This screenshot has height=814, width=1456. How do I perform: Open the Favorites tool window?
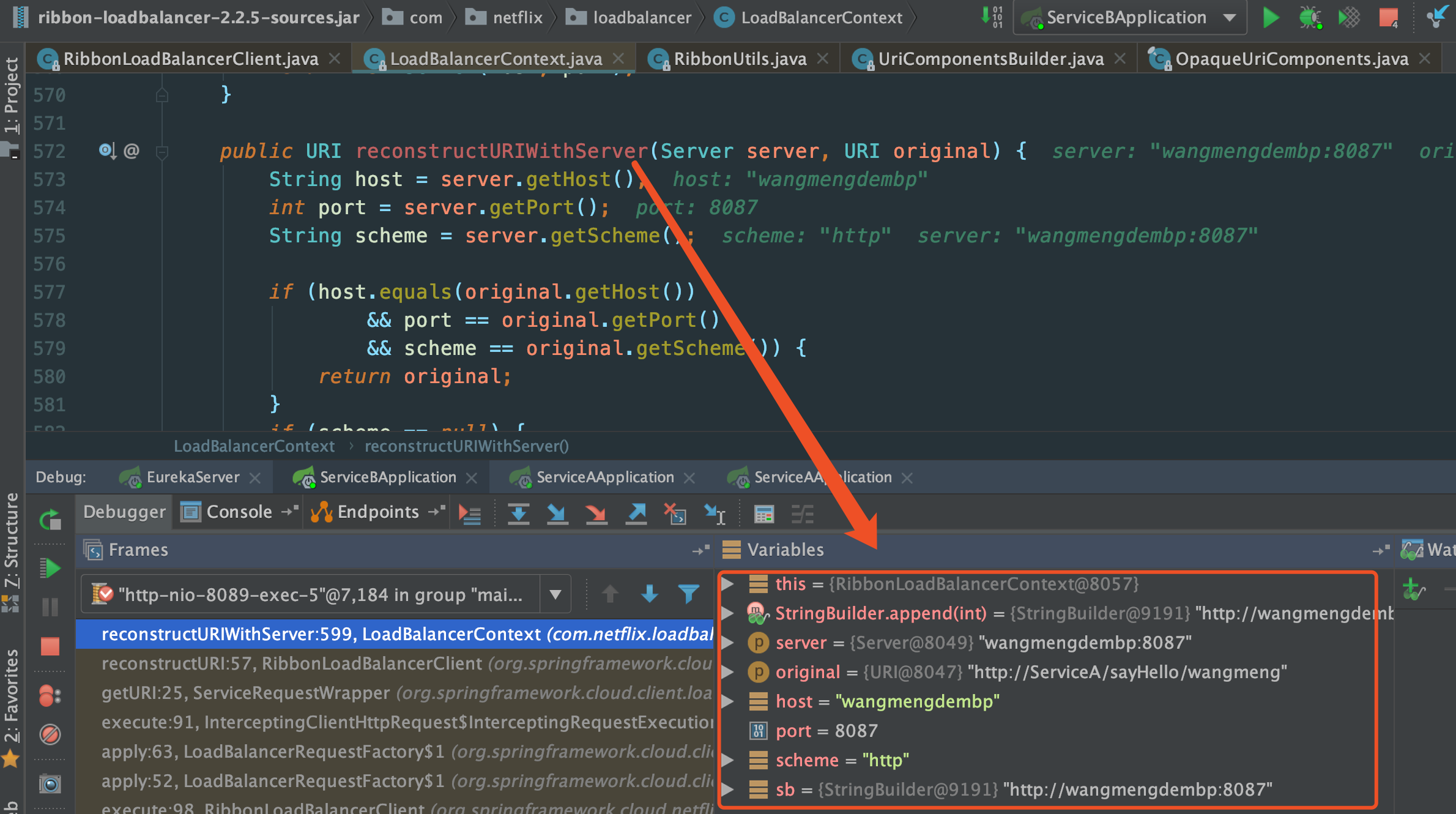(x=12, y=695)
